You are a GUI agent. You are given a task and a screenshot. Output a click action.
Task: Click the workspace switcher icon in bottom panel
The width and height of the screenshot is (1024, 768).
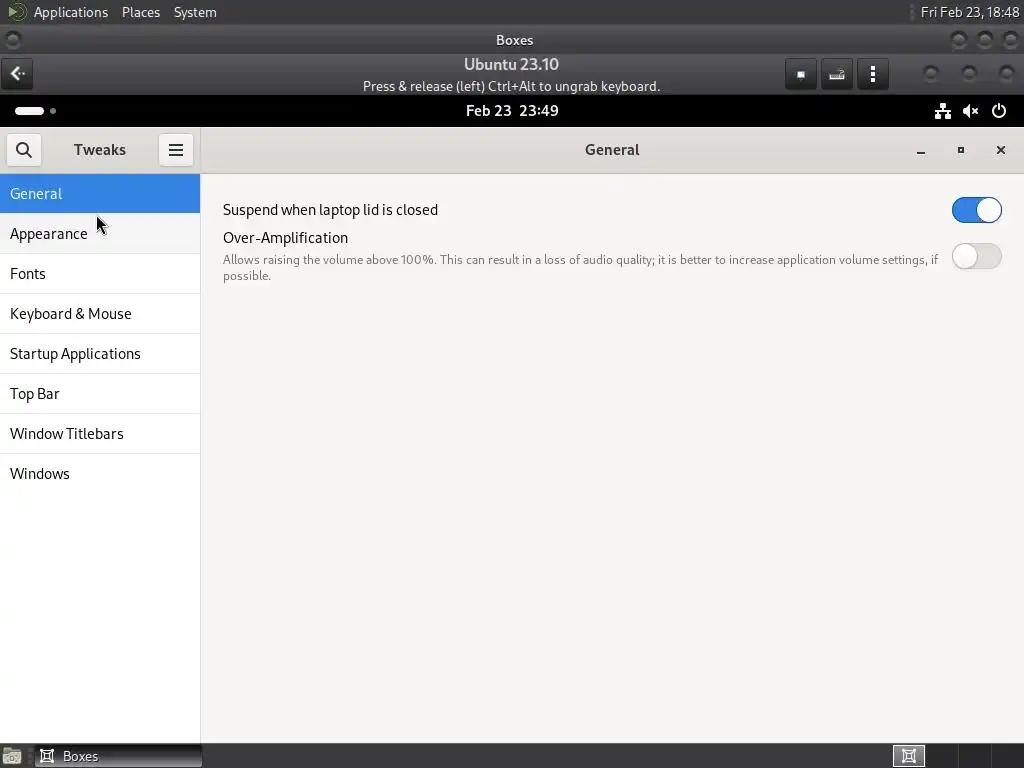pos(908,756)
